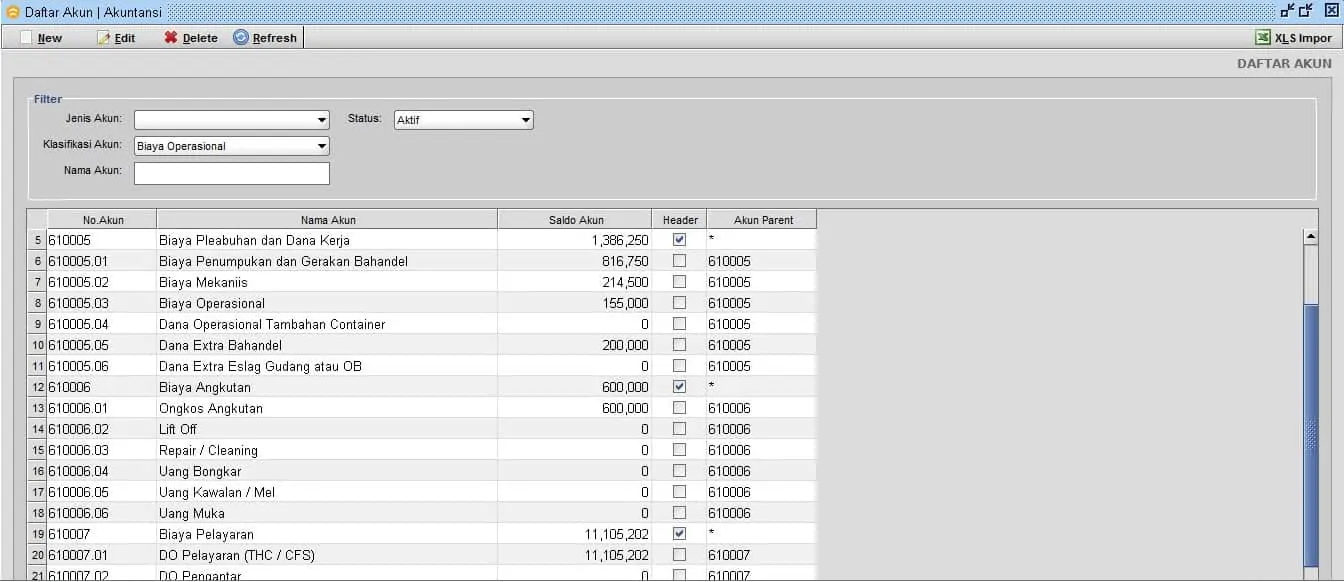Toggle Header checkbox for DO Pelayaran (THC / CFS)

[679, 555]
